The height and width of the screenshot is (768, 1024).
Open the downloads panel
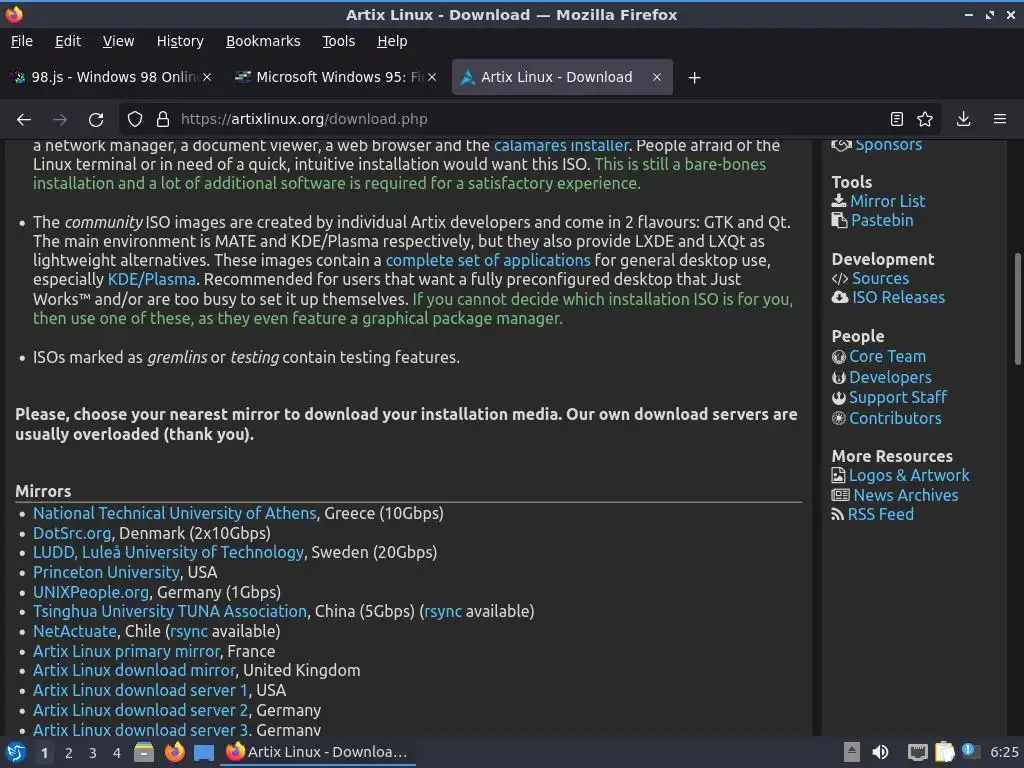tap(963, 119)
